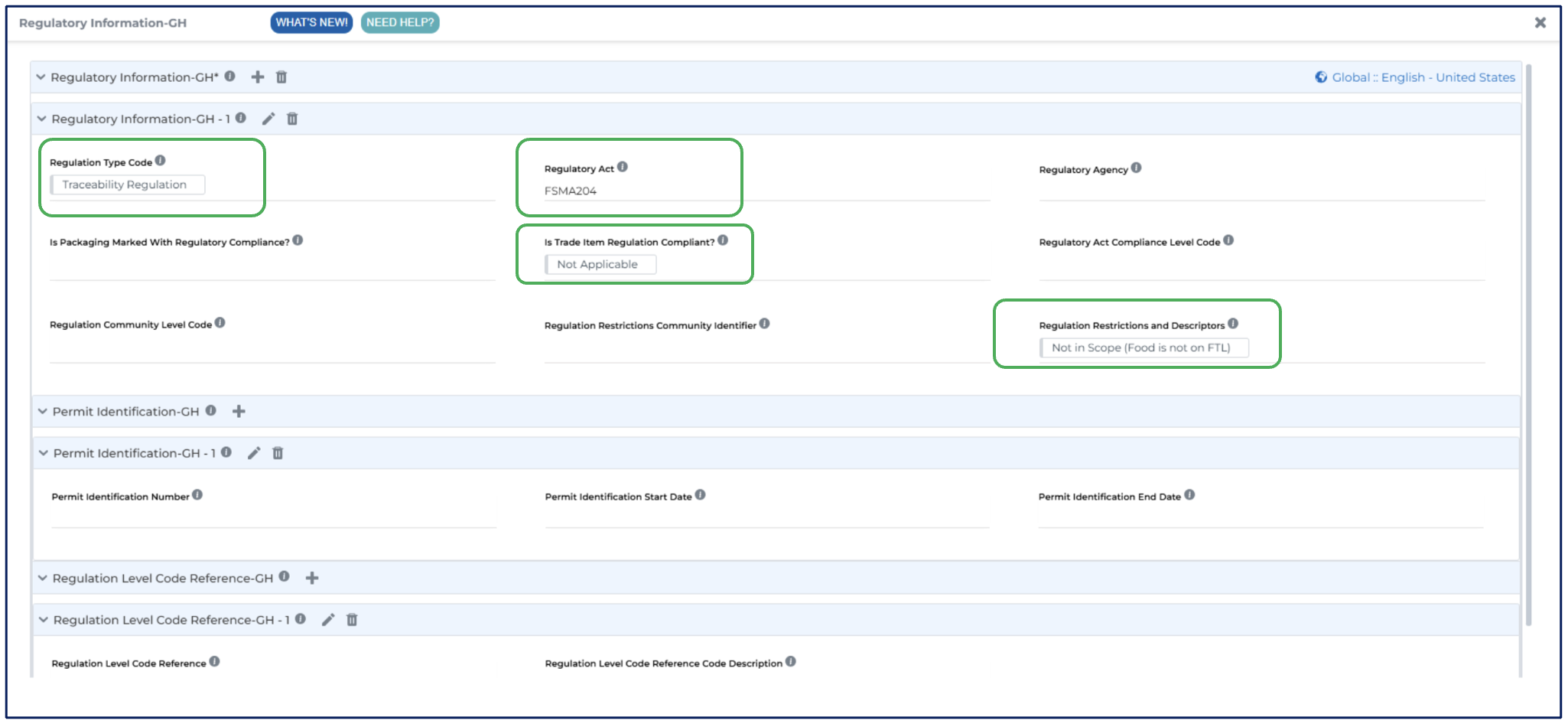Click the vertical scrollbar of the form
The width and height of the screenshot is (1568, 724).
pyautogui.click(x=1528, y=344)
